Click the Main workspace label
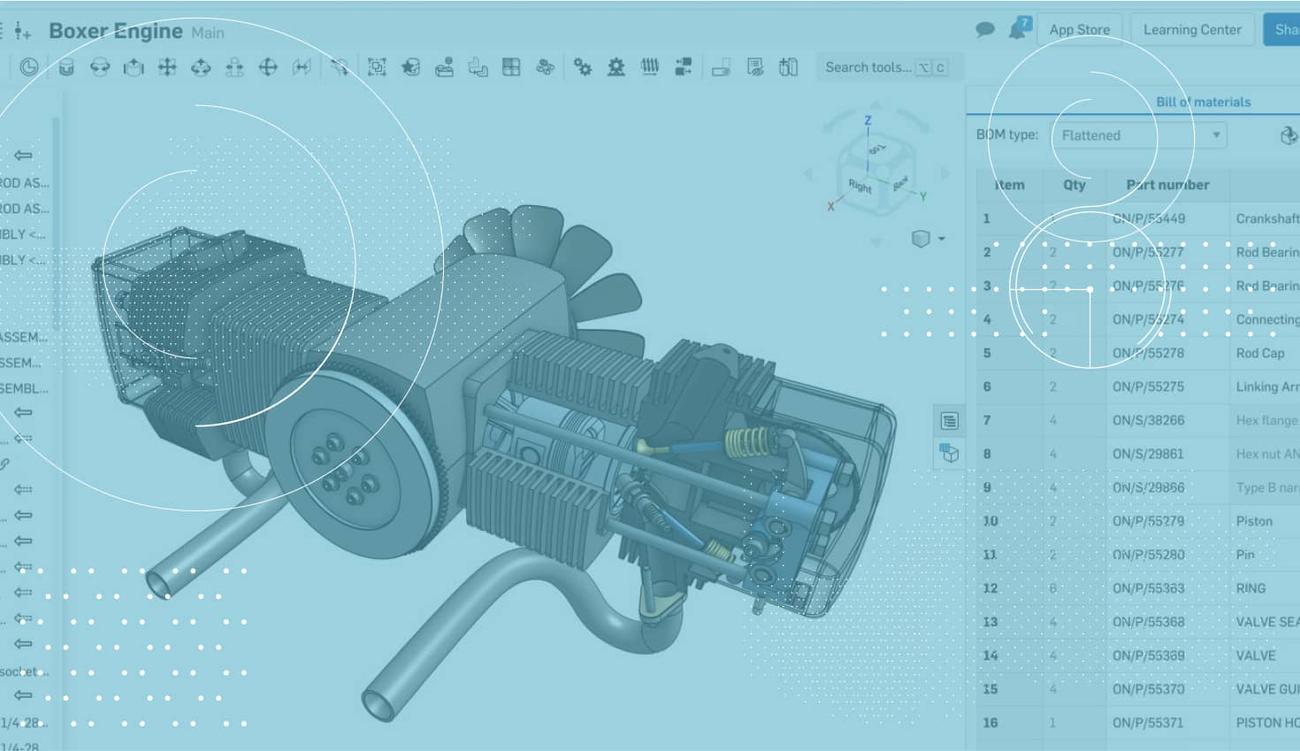This screenshot has width=1300, height=751. pyautogui.click(x=210, y=31)
